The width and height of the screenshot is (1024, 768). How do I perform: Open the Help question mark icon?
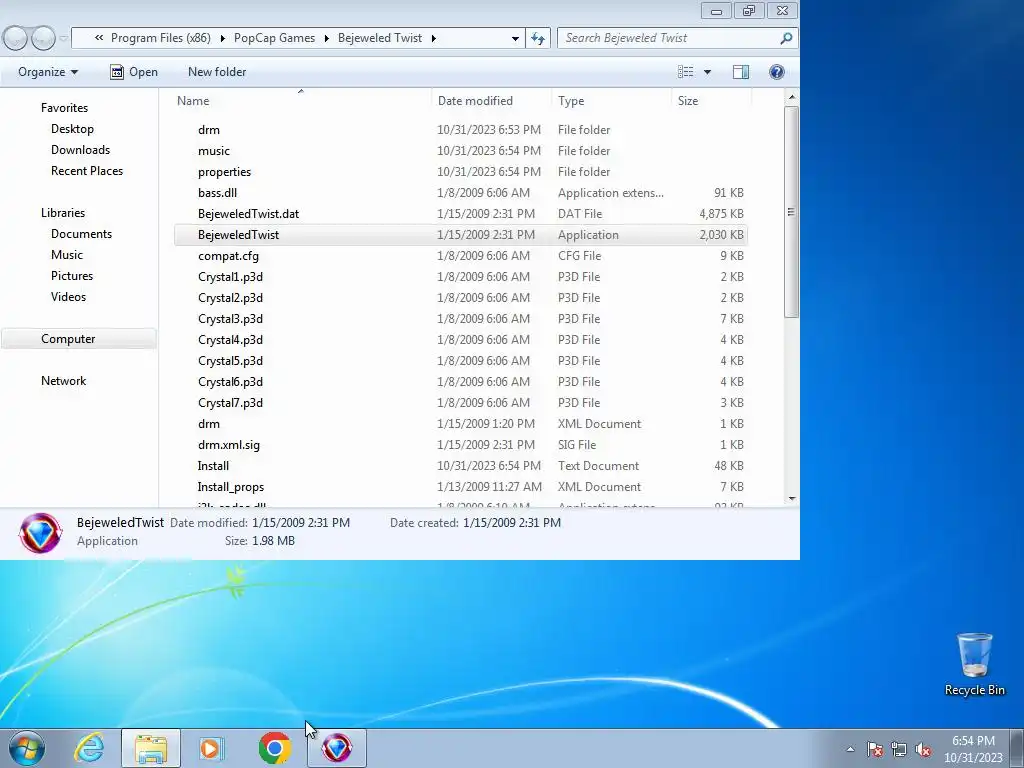pos(776,72)
